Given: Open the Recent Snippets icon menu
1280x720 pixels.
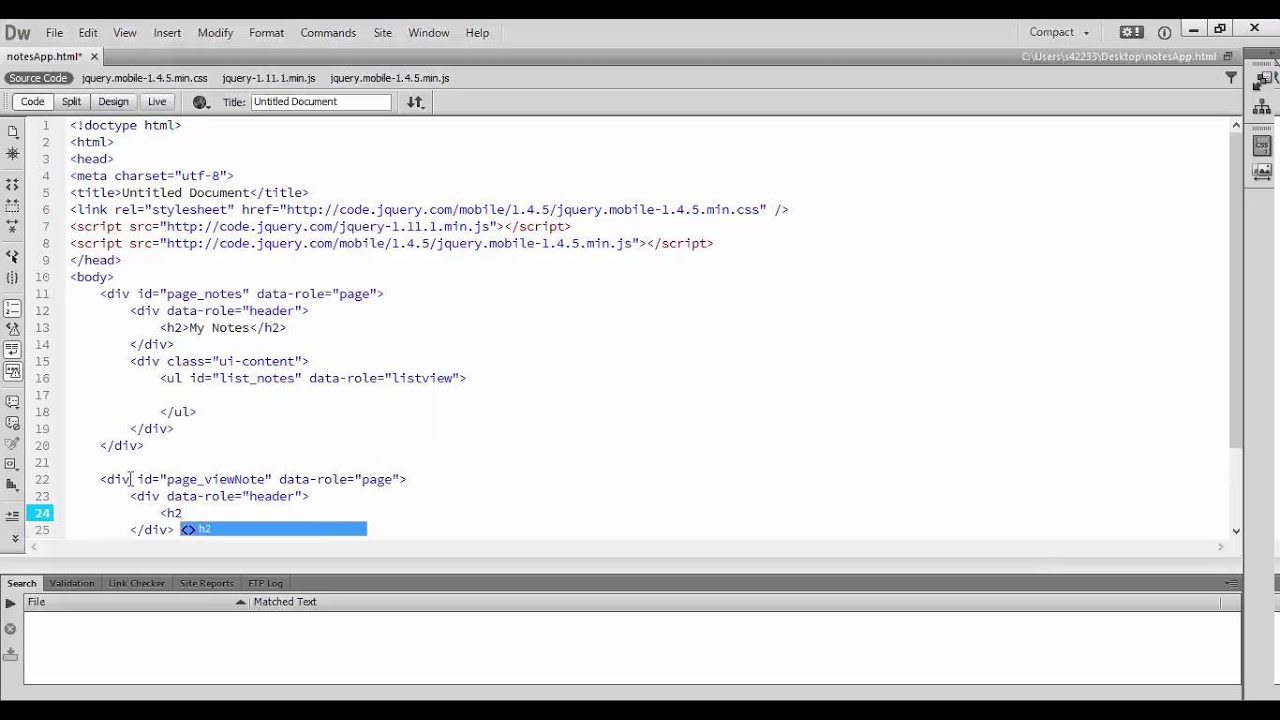Looking at the screenshot, I should pyautogui.click(x=12, y=465).
